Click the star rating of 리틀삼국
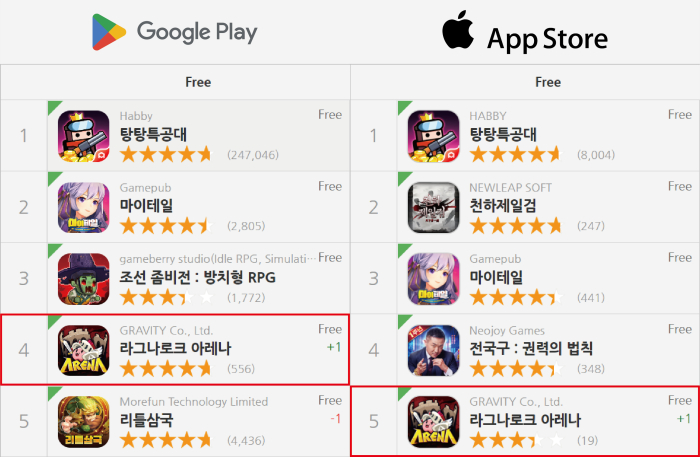This screenshot has width=700, height=457. click(x=166, y=440)
